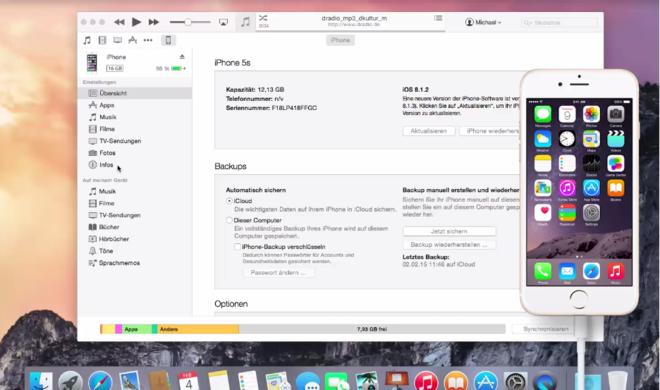Viewport: 660px width, 390px height.
Task: Open App Store from the Dock
Action: click(486, 381)
